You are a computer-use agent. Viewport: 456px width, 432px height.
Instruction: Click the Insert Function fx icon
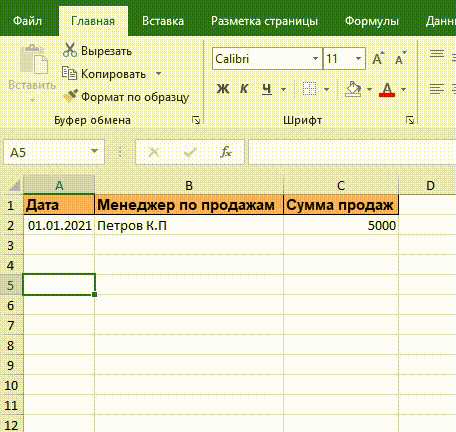point(226,152)
